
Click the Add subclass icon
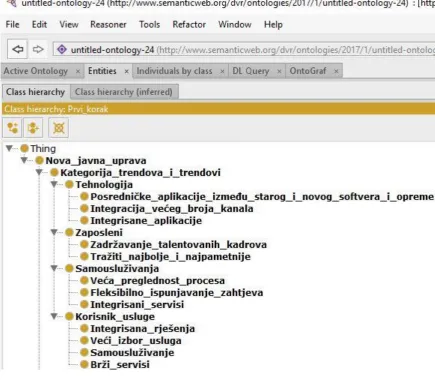pos(12,128)
